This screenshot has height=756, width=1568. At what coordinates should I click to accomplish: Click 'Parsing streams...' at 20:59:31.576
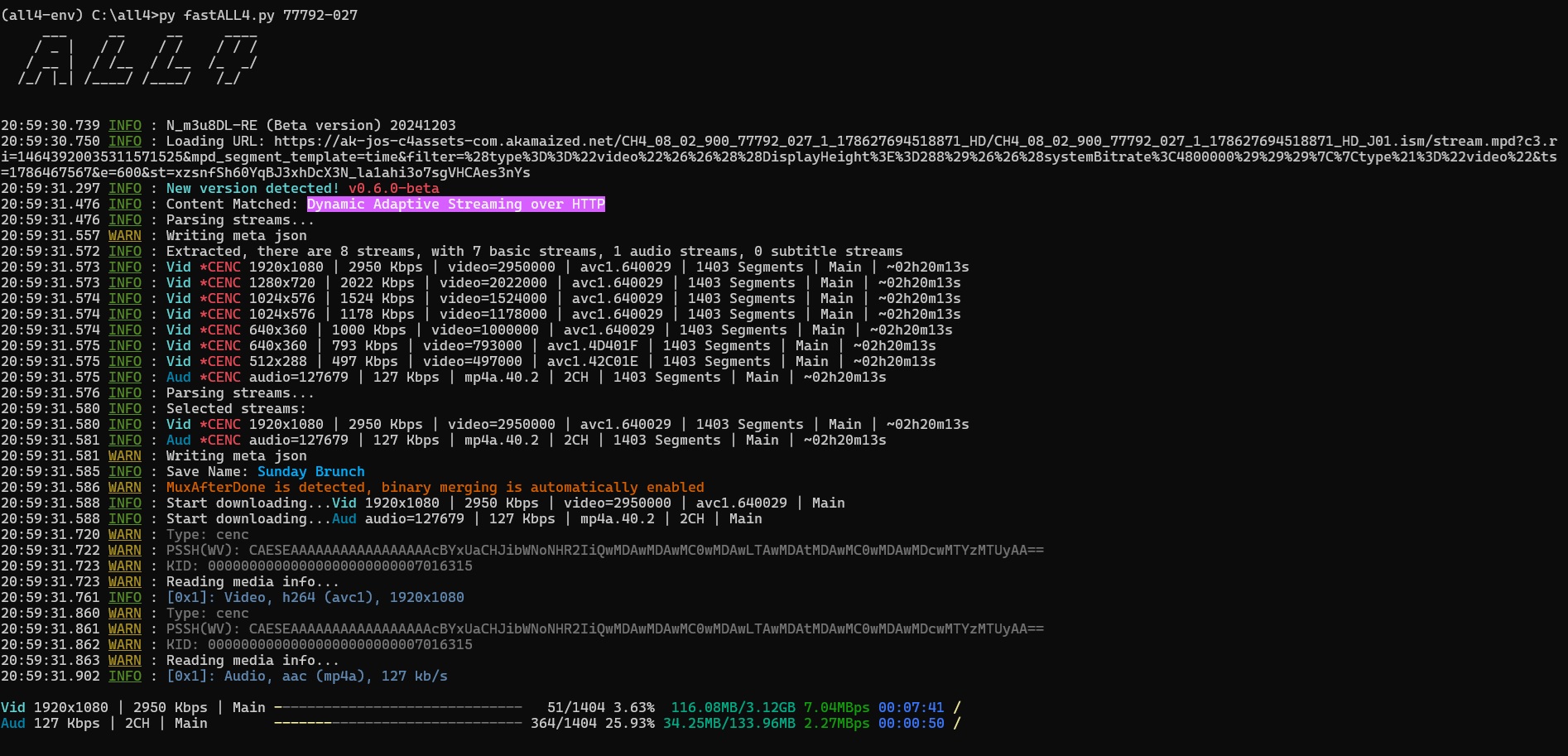pyautogui.click(x=241, y=393)
